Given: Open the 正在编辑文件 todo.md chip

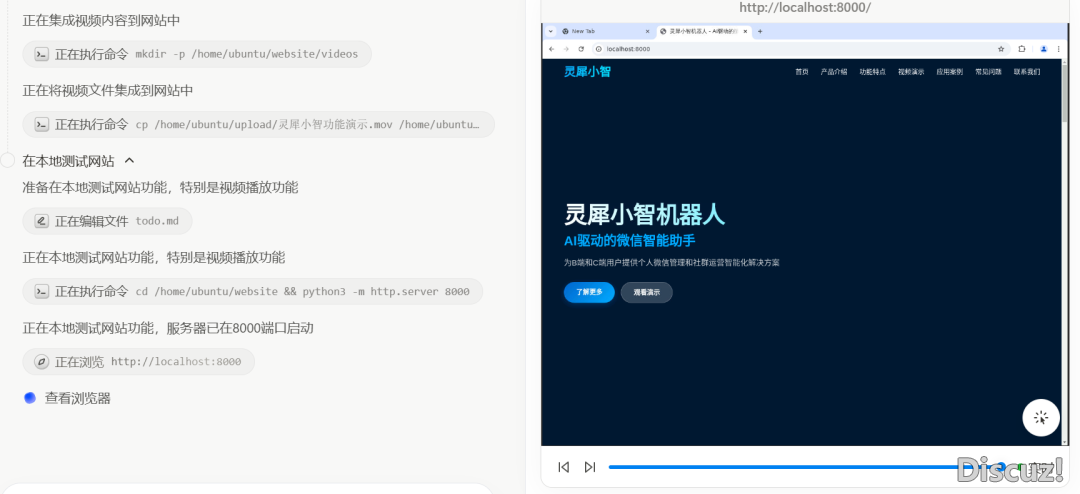Looking at the screenshot, I should pos(107,221).
